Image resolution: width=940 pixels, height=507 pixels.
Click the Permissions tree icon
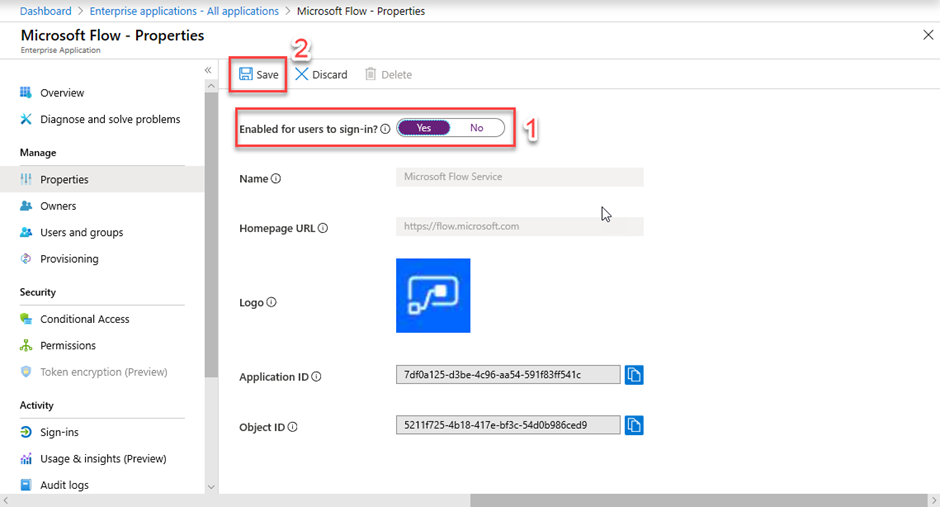point(26,345)
